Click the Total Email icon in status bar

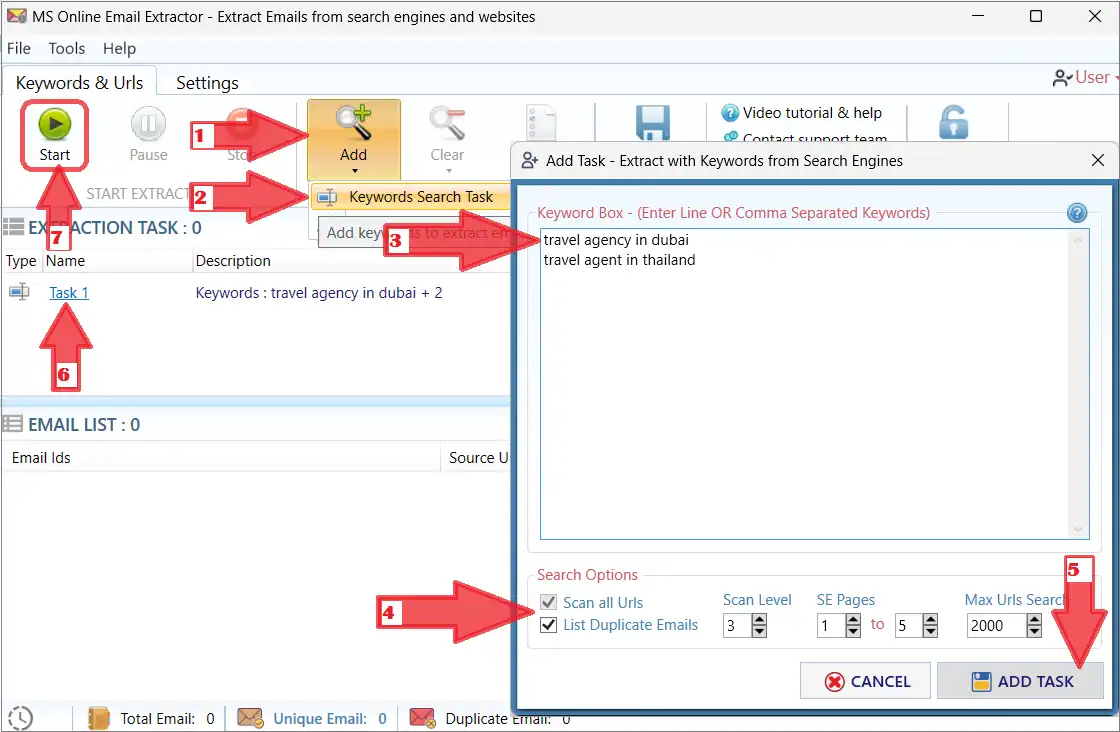[x=98, y=718]
